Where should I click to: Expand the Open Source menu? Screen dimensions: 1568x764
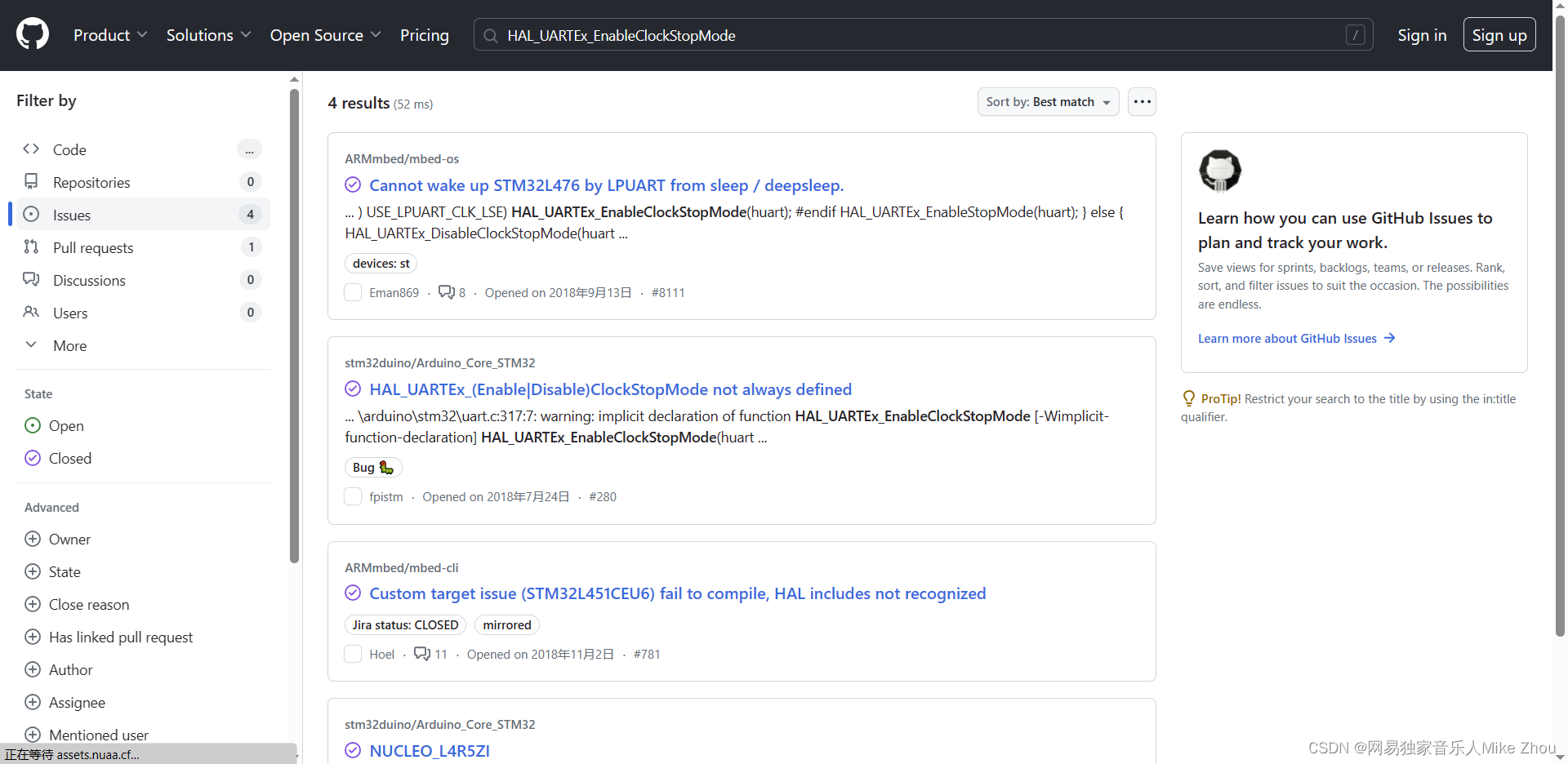(325, 35)
